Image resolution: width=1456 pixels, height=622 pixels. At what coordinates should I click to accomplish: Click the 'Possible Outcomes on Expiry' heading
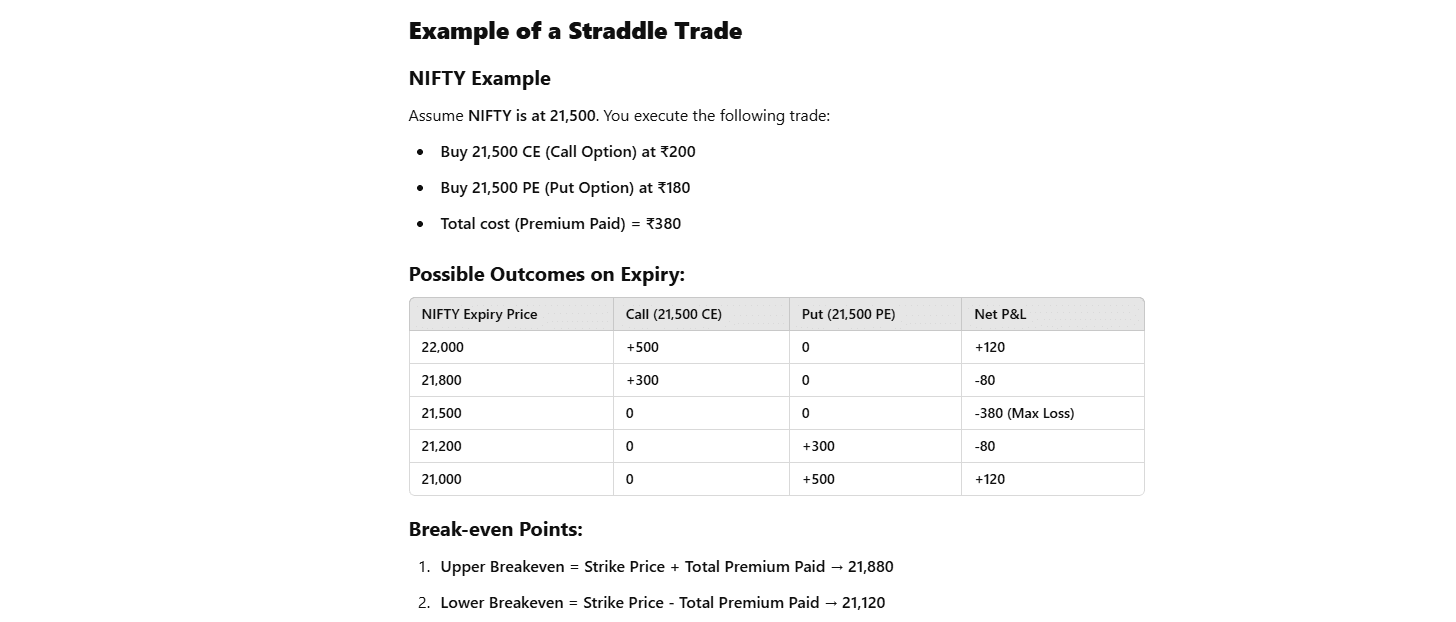click(547, 275)
